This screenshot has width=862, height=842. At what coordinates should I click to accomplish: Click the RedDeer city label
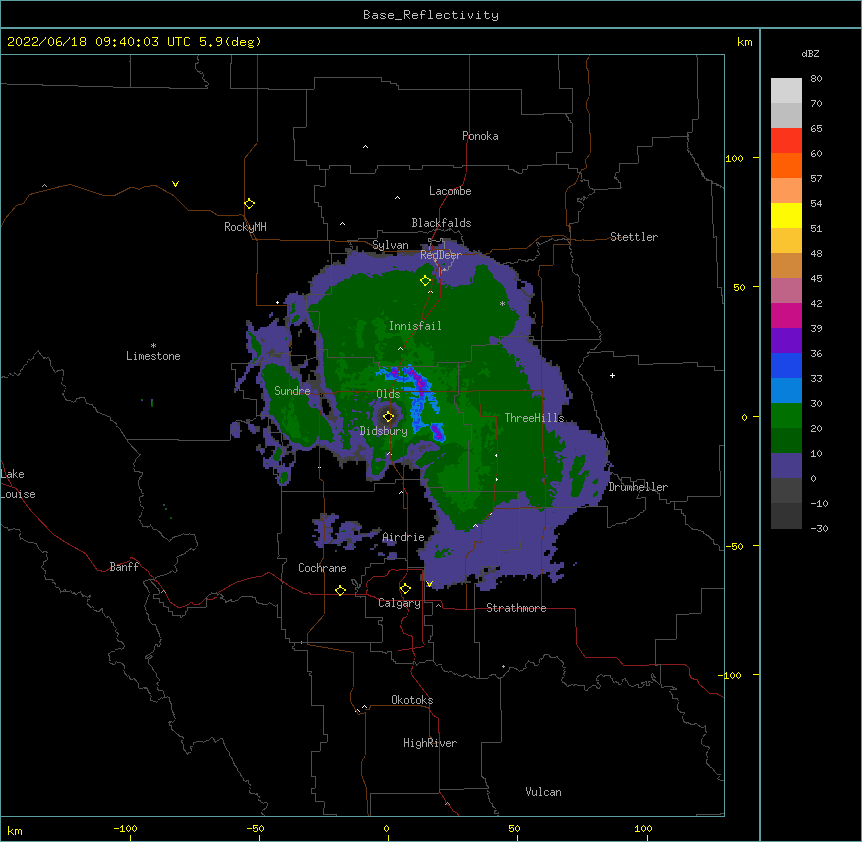pos(441,255)
